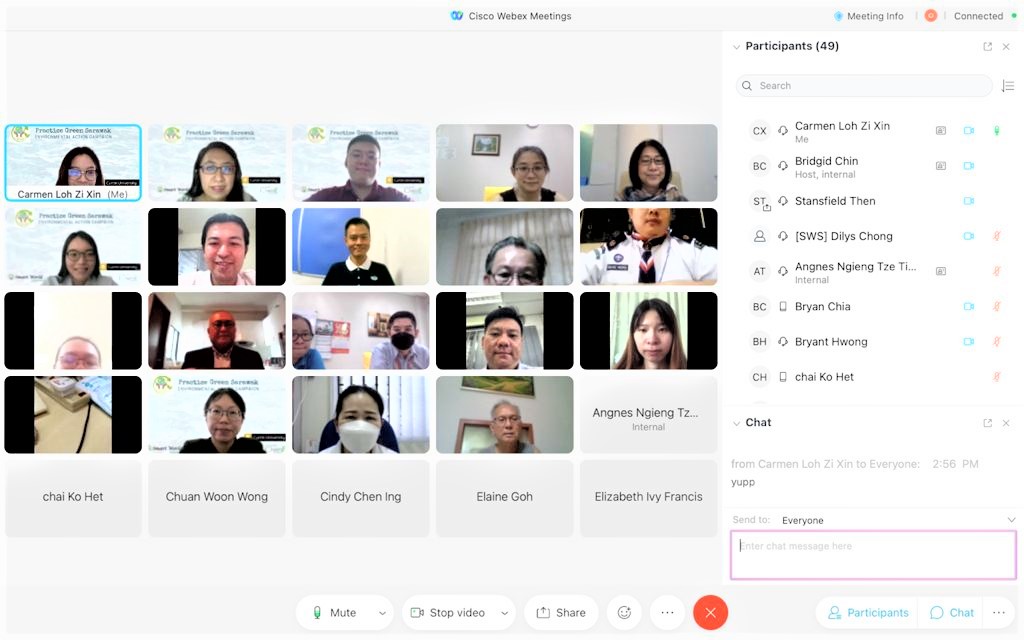Toggle the Chat panel button
Image resolution: width=1024 pixels, height=640 pixels.
(951, 613)
